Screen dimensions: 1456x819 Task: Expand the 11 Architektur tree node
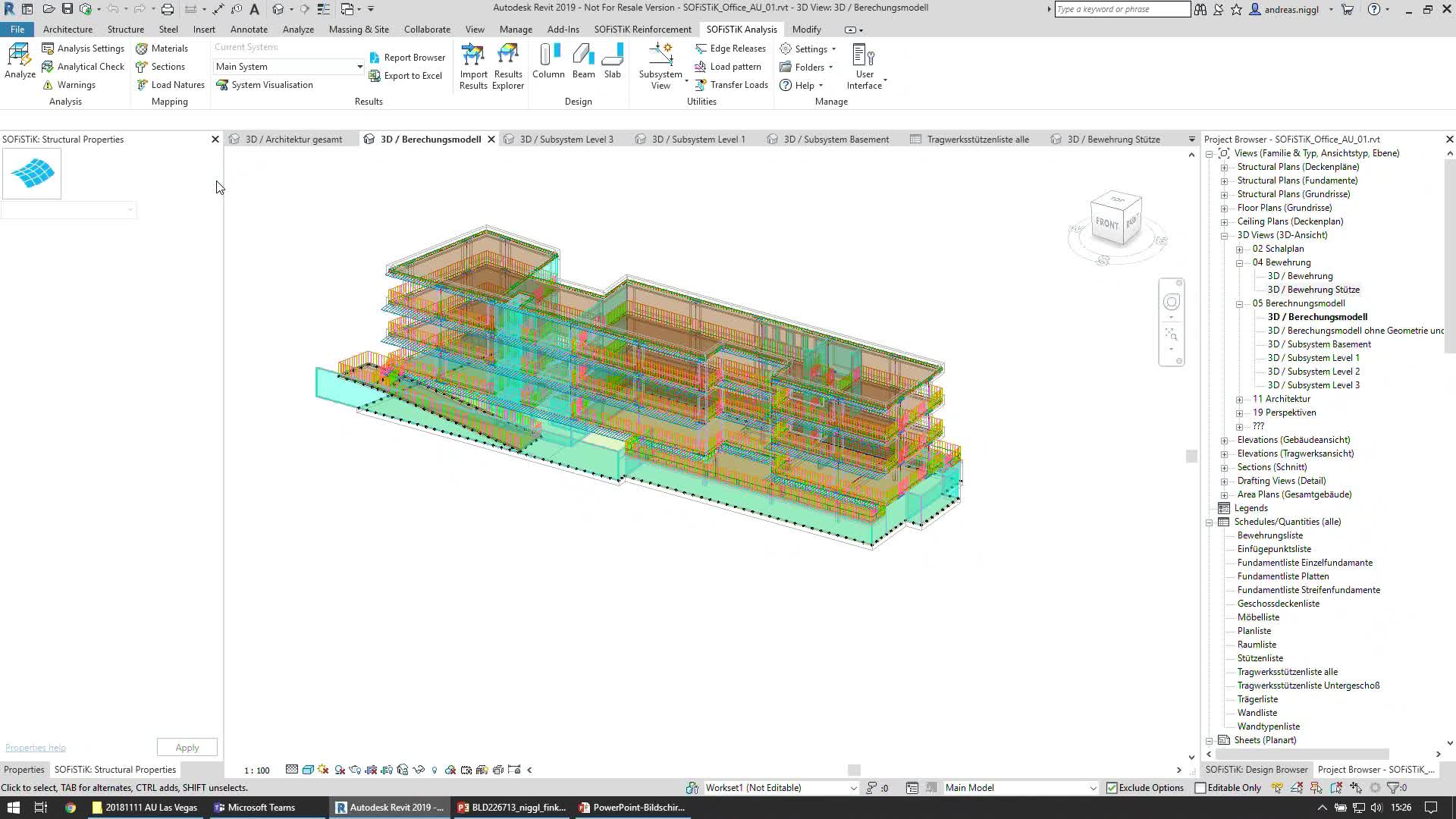(x=1240, y=400)
